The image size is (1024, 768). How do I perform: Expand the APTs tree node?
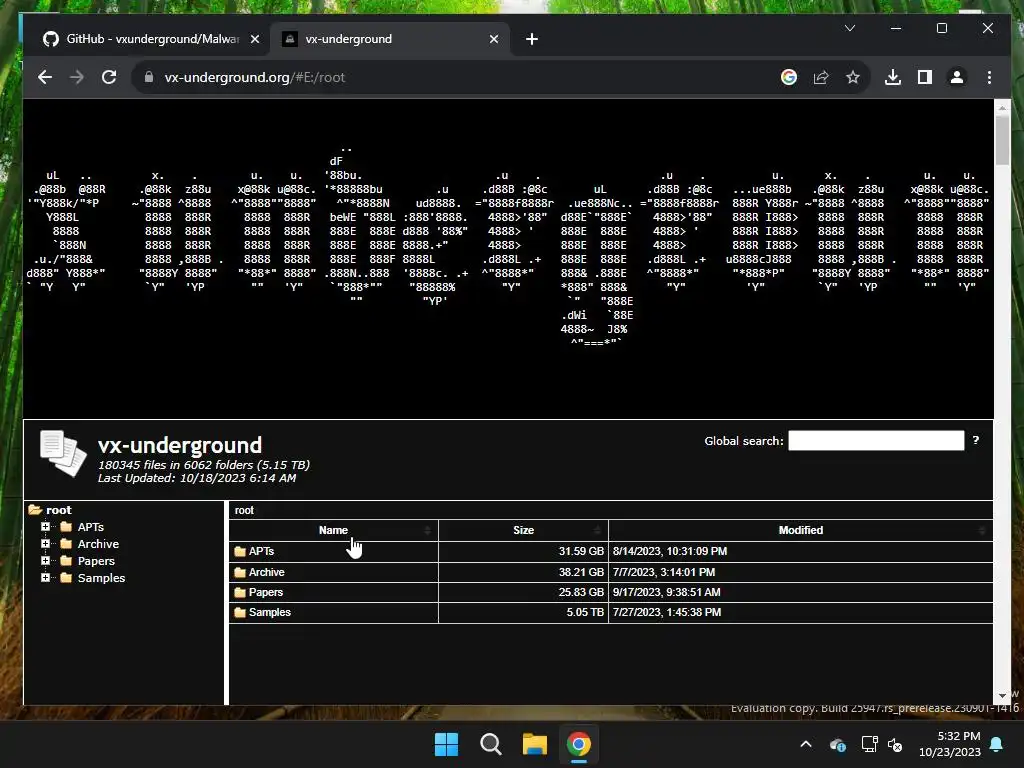(45, 526)
